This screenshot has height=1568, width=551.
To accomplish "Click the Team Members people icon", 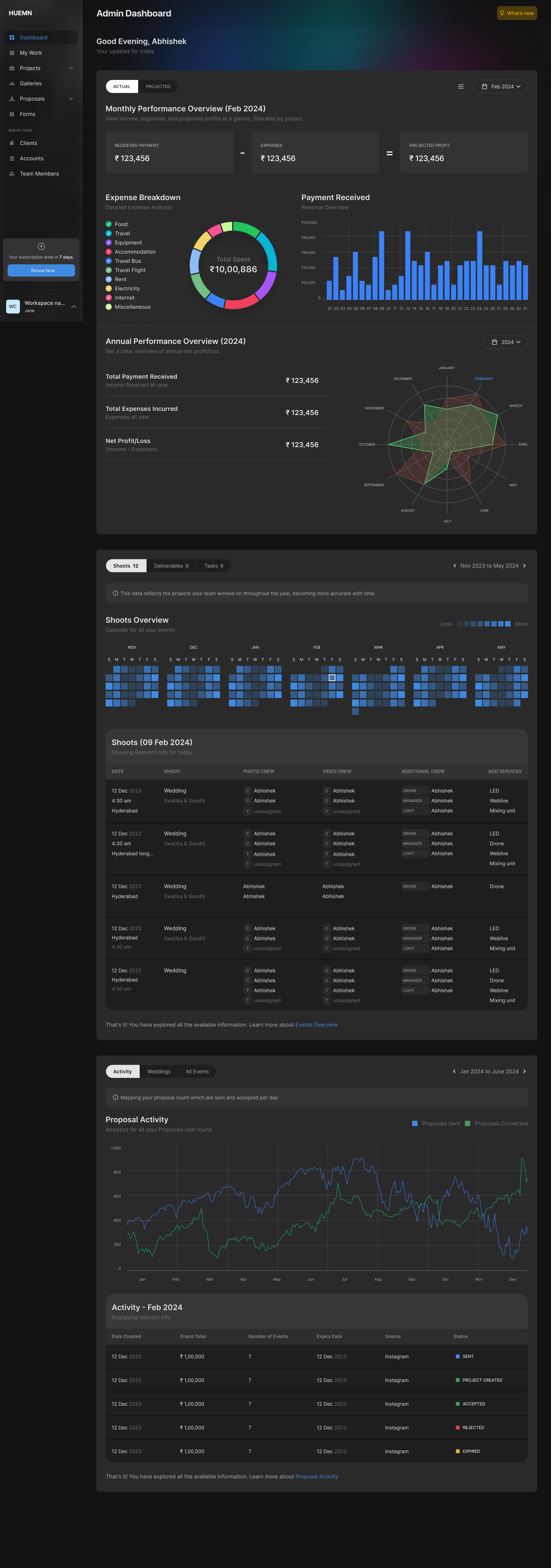I will (x=11, y=173).
